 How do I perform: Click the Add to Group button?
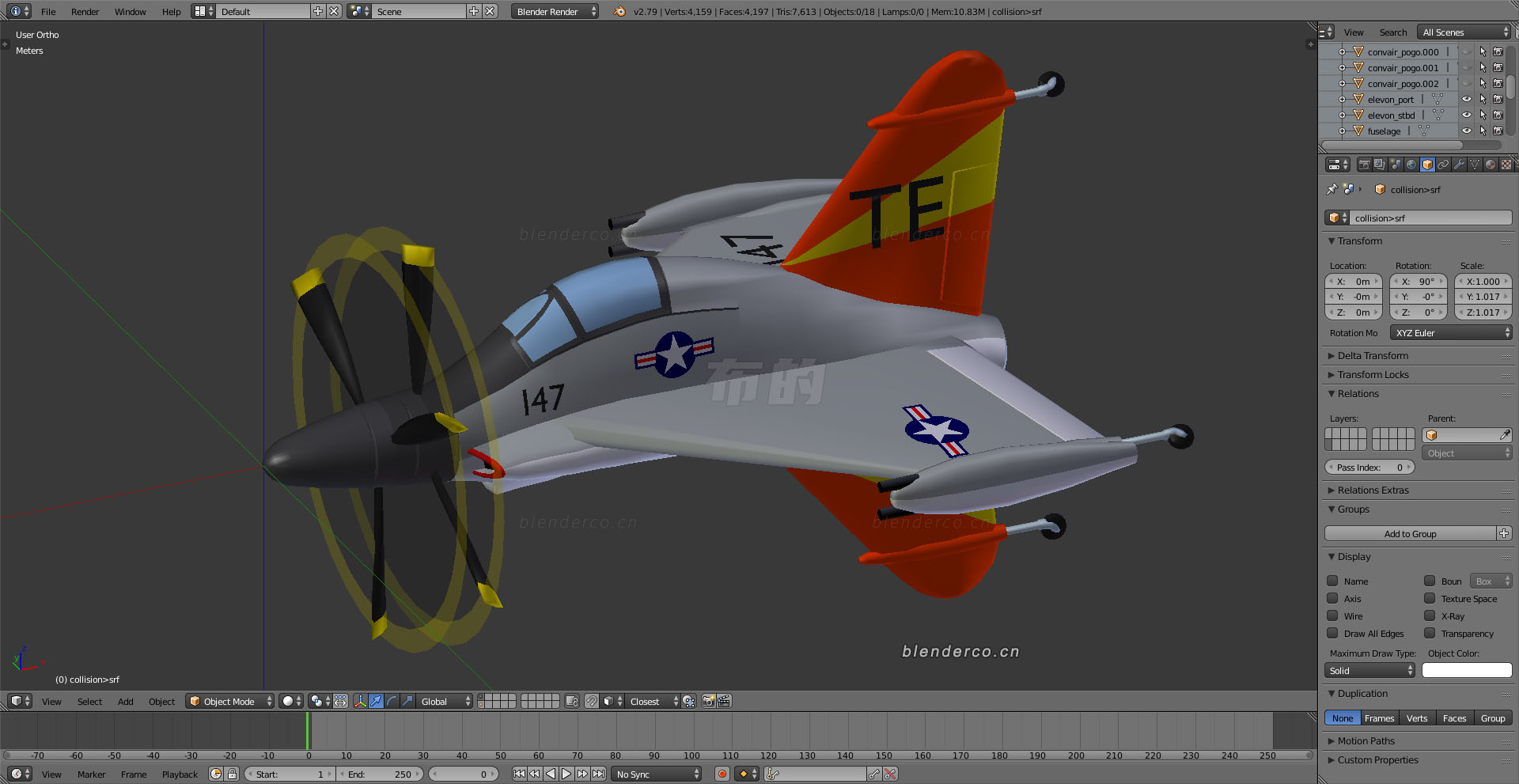point(1411,533)
